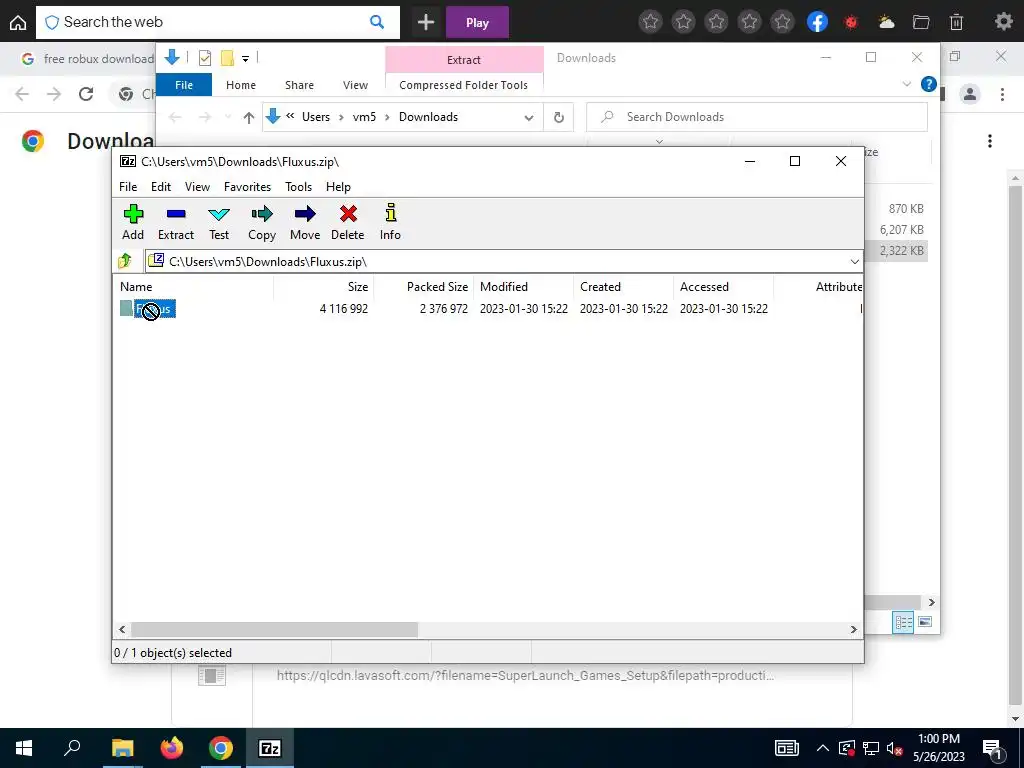Sort by the Created column header
Viewport: 1024px width, 768px height.
(624, 287)
